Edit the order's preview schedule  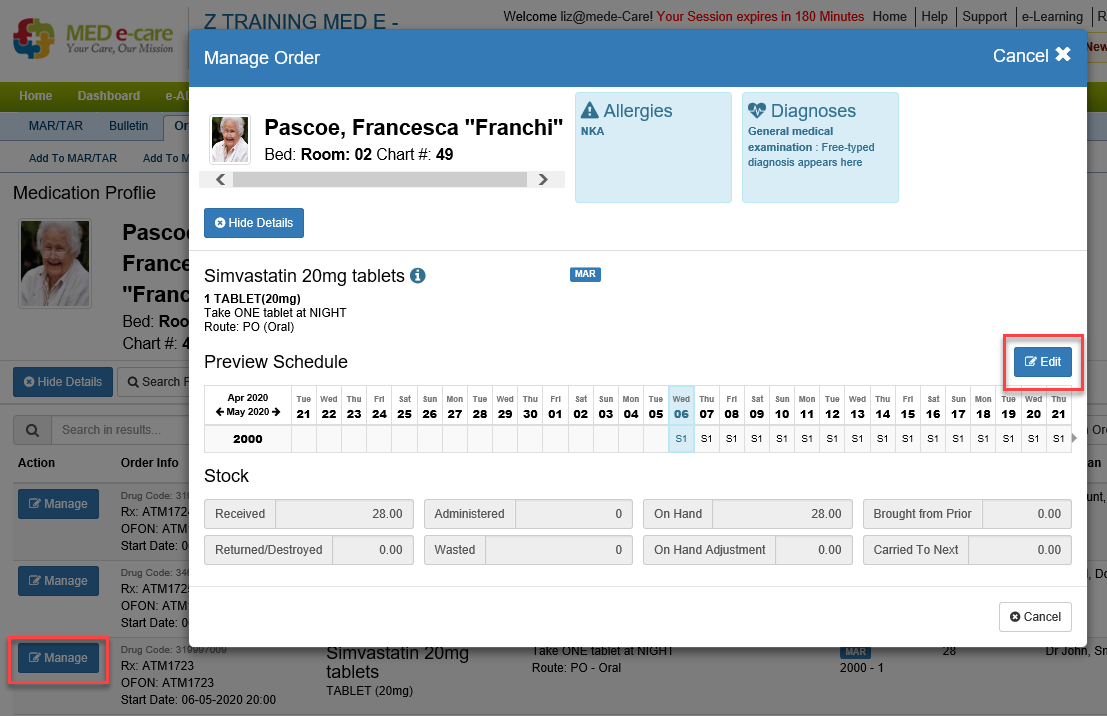click(1042, 362)
